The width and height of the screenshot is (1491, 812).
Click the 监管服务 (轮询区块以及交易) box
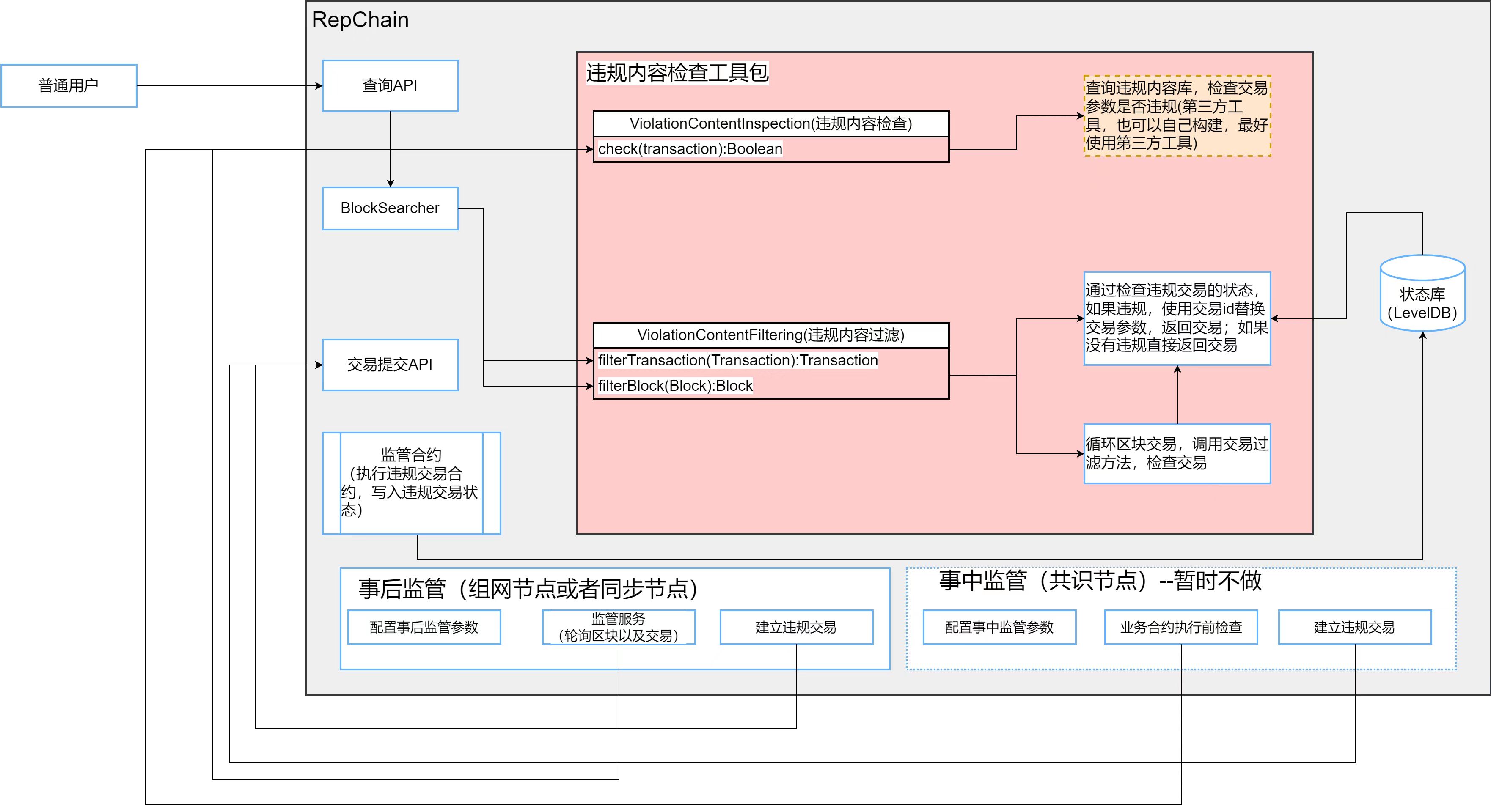[x=619, y=627]
